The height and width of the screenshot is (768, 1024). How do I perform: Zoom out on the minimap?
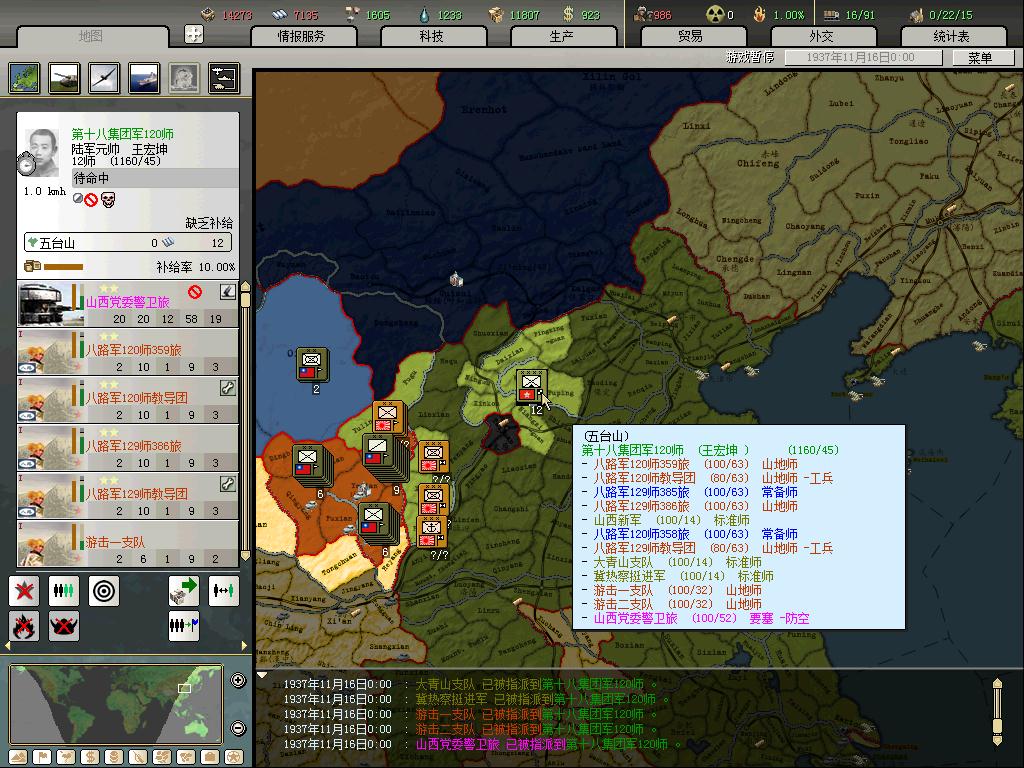tap(238, 728)
